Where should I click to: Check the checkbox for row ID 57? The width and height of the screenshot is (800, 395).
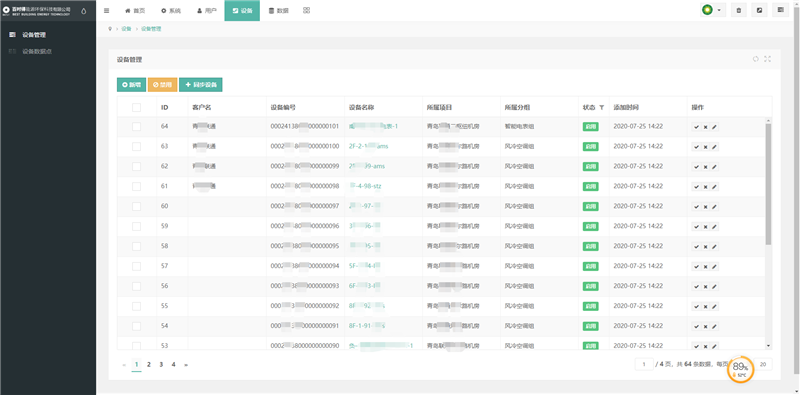coord(136,266)
